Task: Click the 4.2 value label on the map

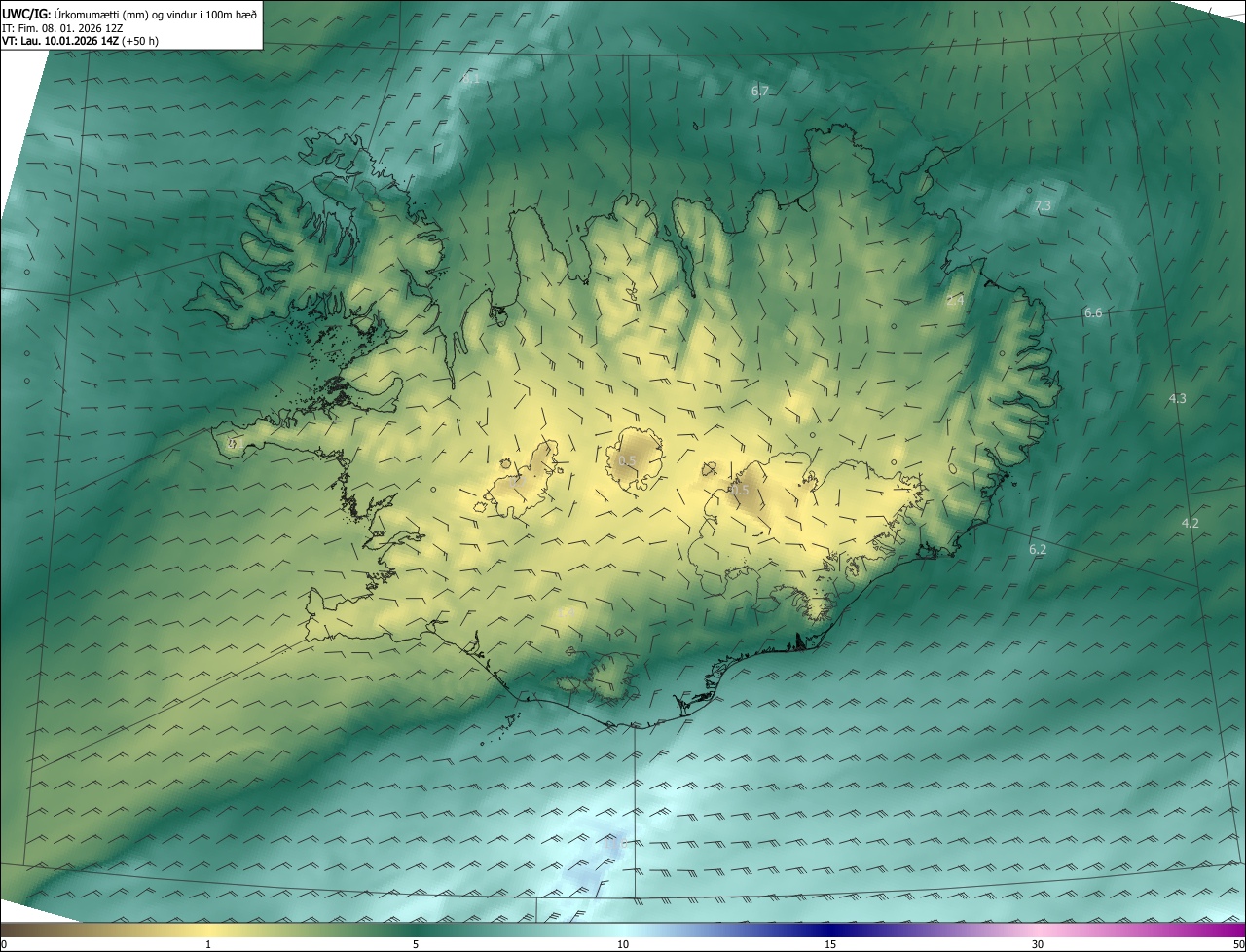Action: (1190, 523)
